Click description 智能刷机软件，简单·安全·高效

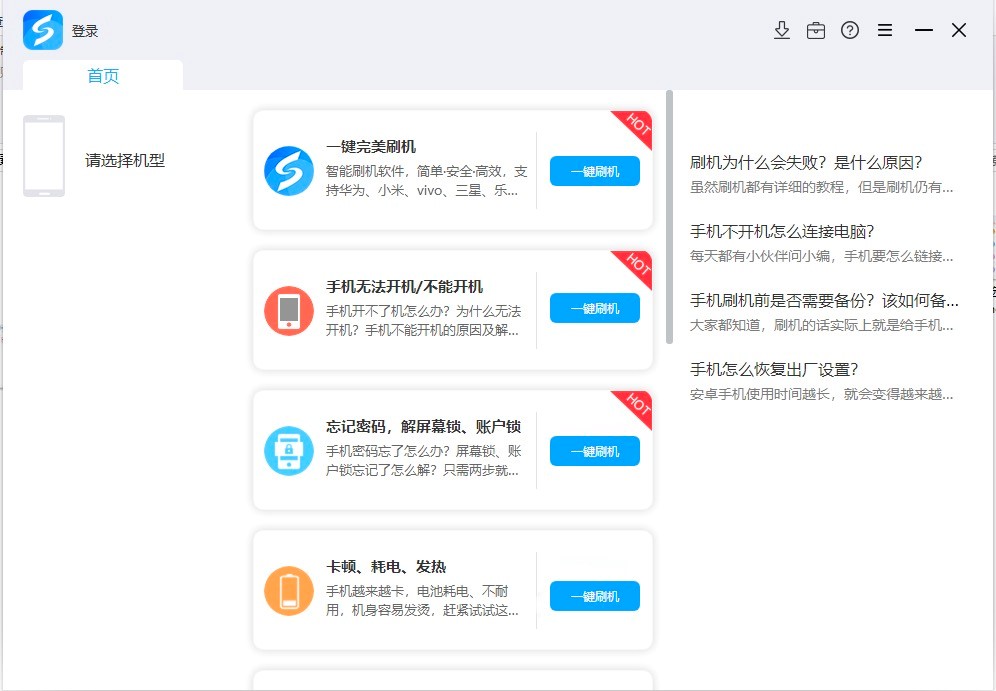point(426,181)
